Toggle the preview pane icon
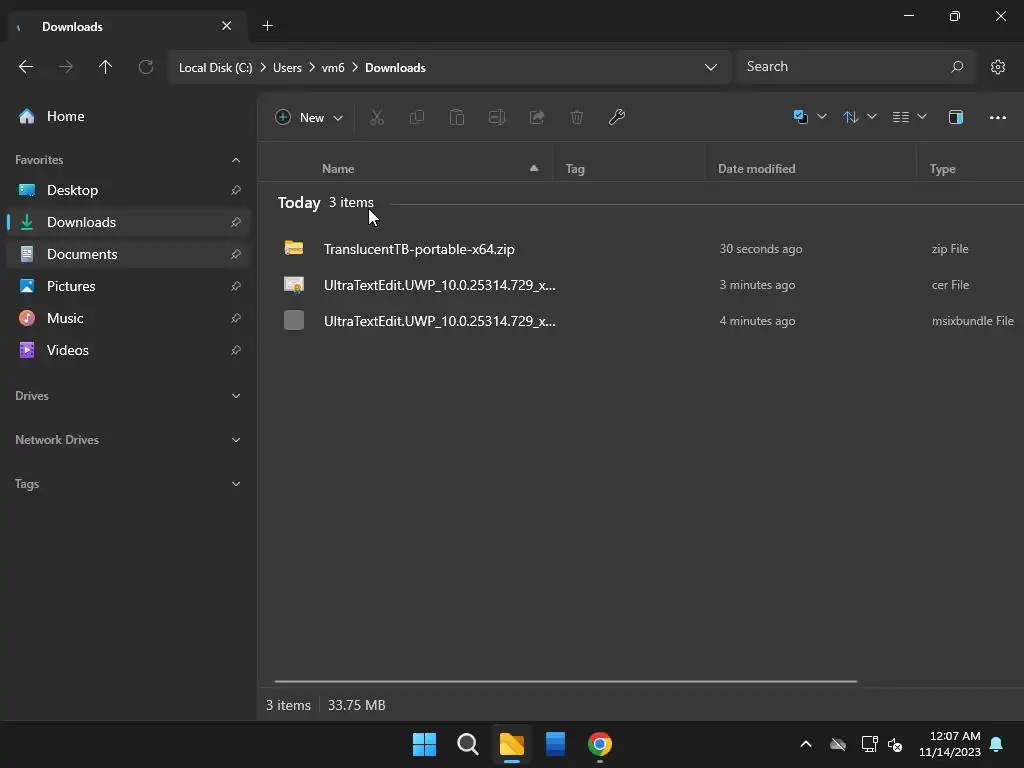 pos(955,117)
